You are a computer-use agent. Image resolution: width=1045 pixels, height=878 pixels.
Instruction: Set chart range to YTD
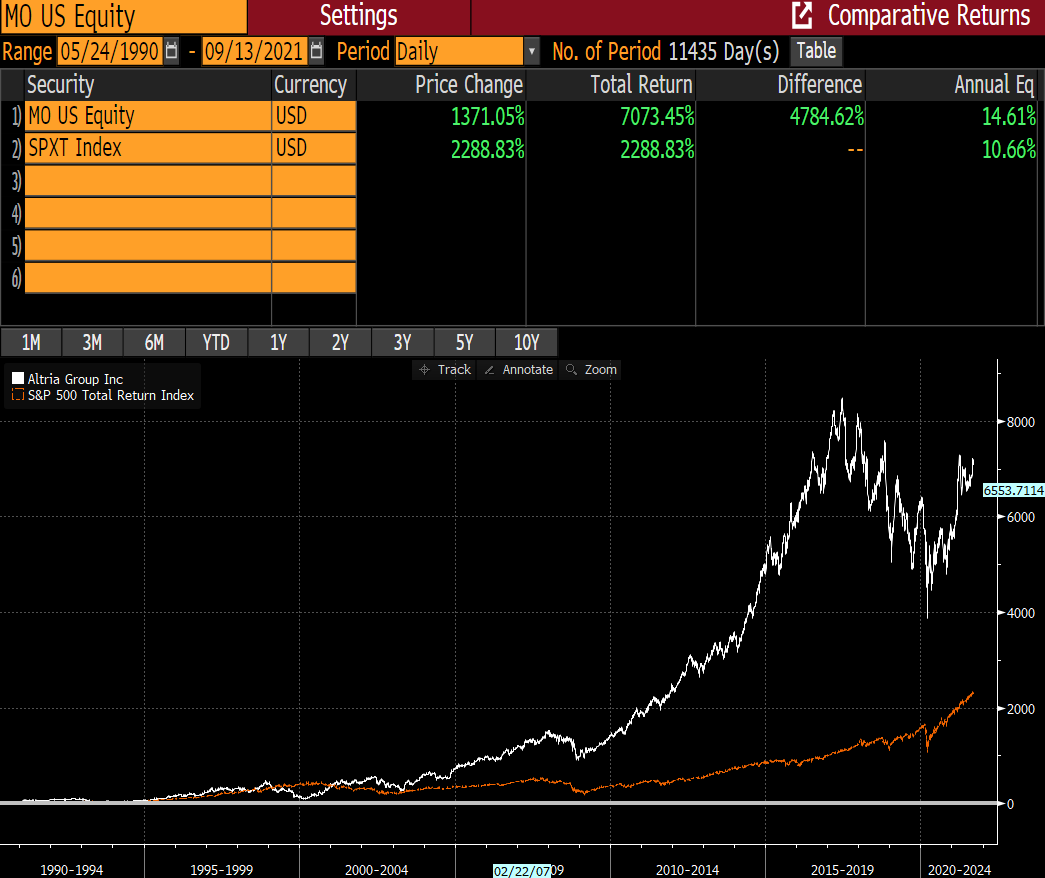click(x=216, y=342)
